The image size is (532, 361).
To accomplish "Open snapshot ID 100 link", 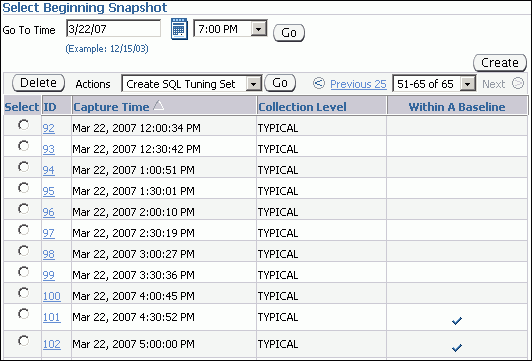I will (52, 296).
